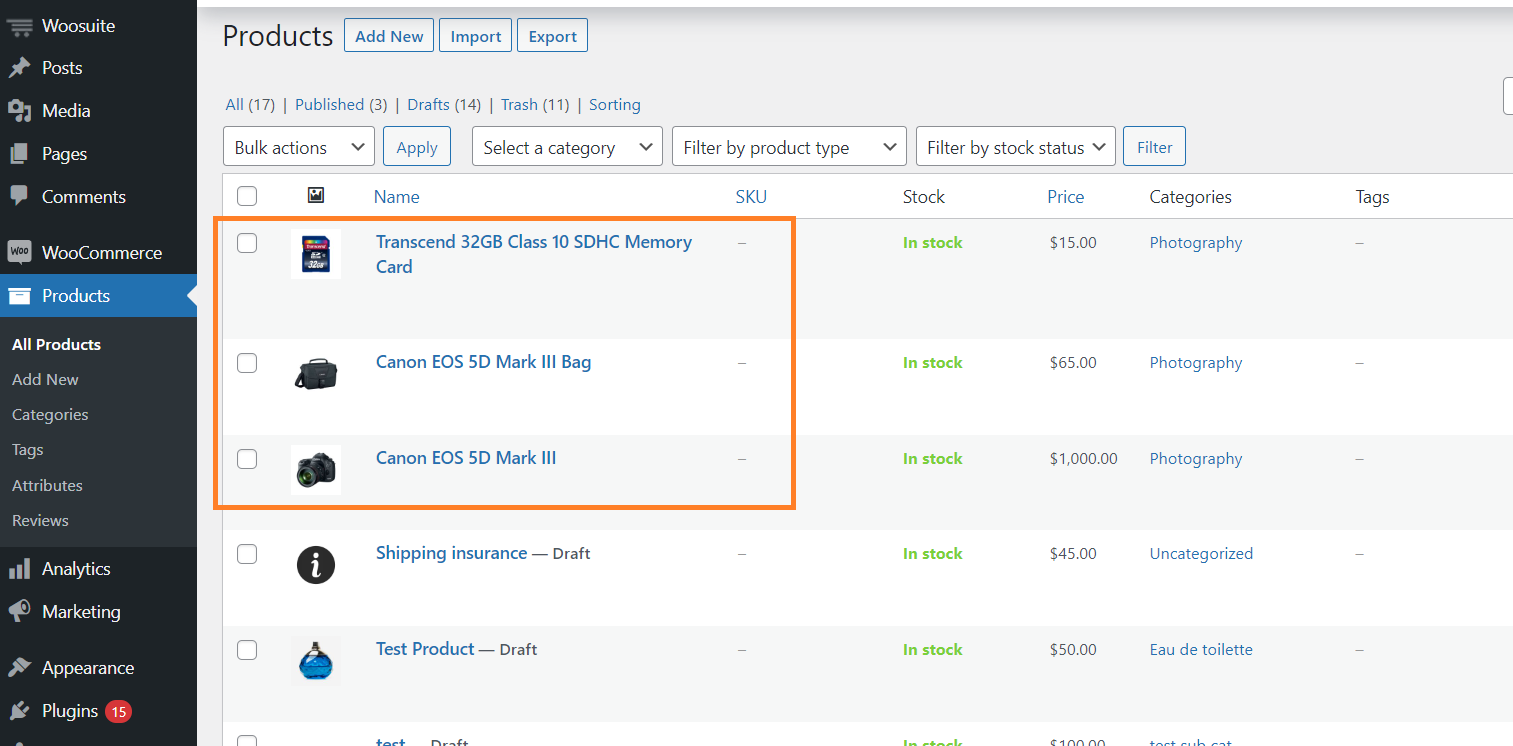Screen dimensions: 1513x746
Task: Check the Transcend 32GB Memory Card checkbox
Action: (x=247, y=243)
